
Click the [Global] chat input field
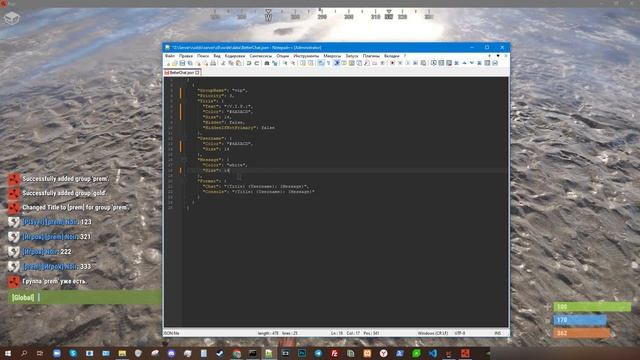[x=84, y=297]
